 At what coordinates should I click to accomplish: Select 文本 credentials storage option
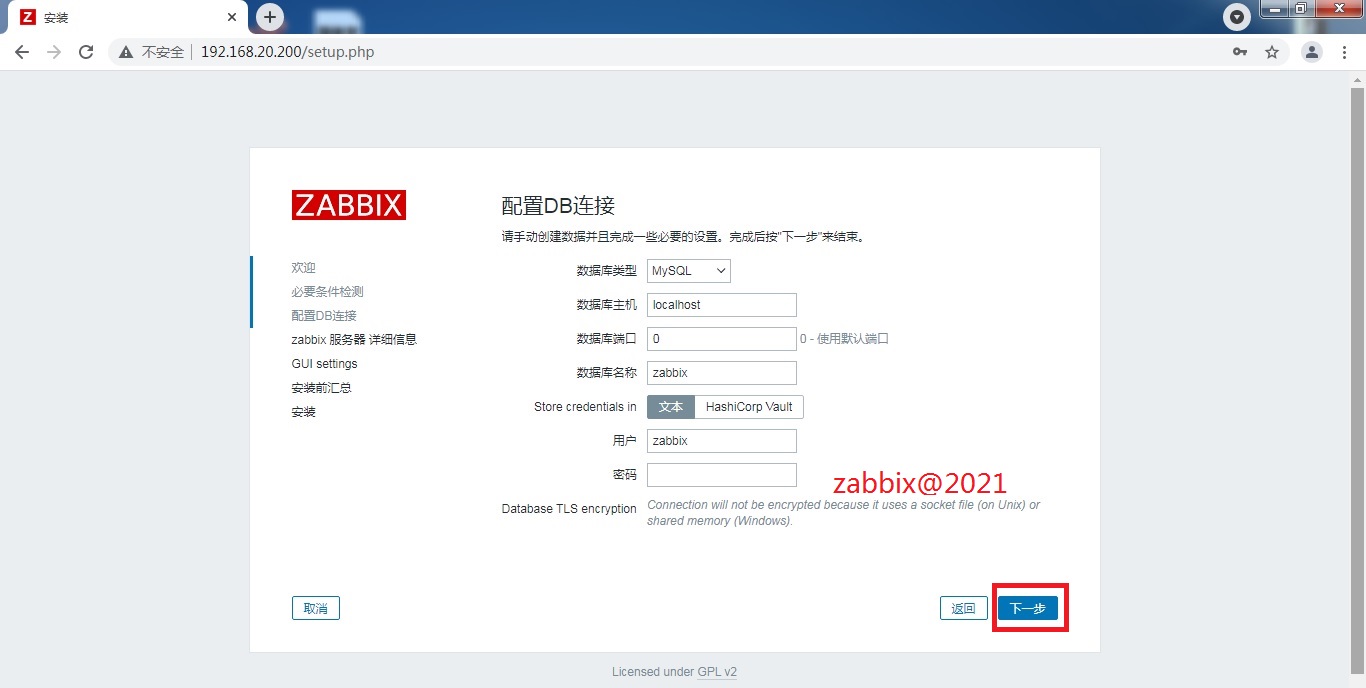(671, 407)
